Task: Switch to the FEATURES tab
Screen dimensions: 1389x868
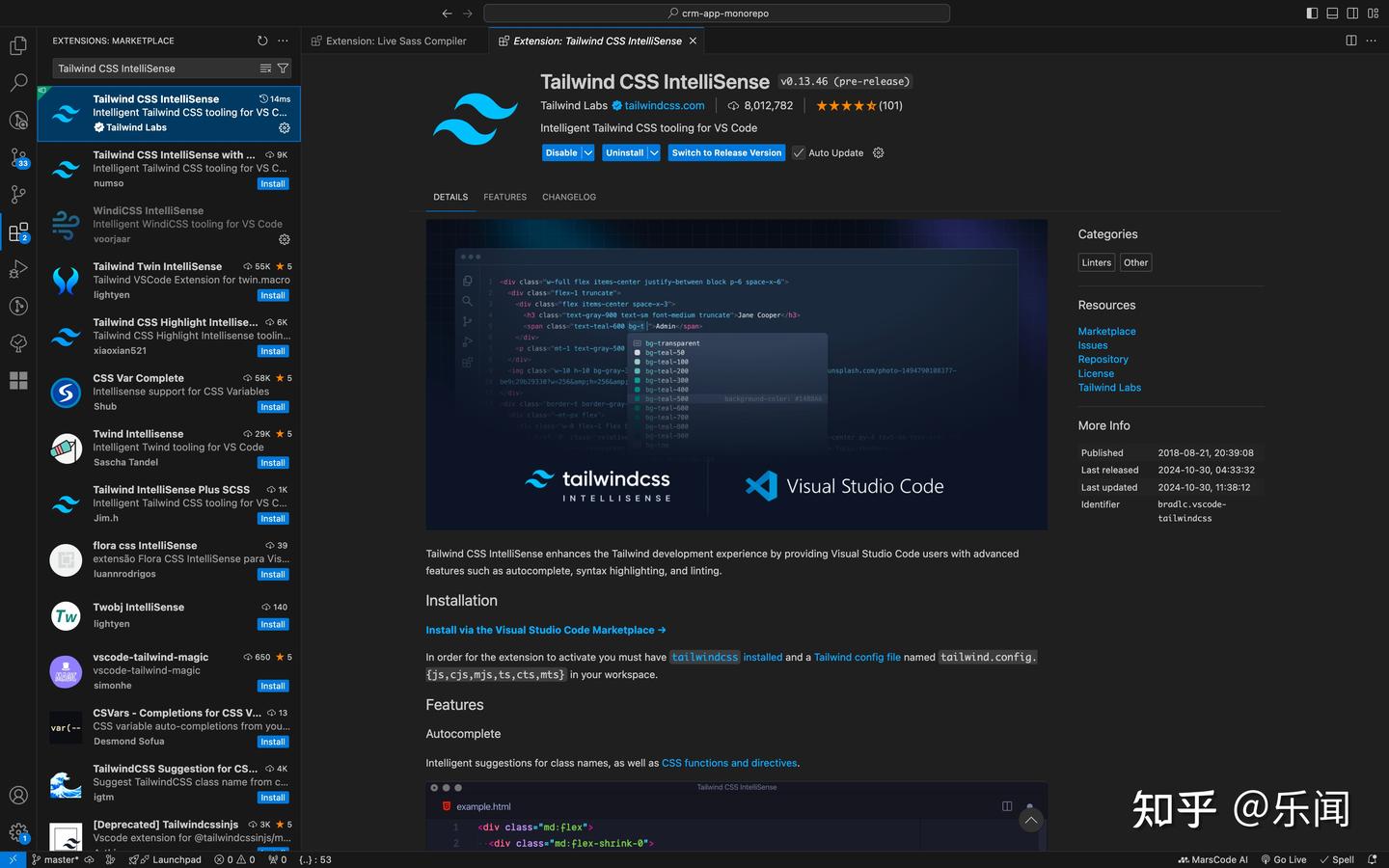Action: [504, 197]
